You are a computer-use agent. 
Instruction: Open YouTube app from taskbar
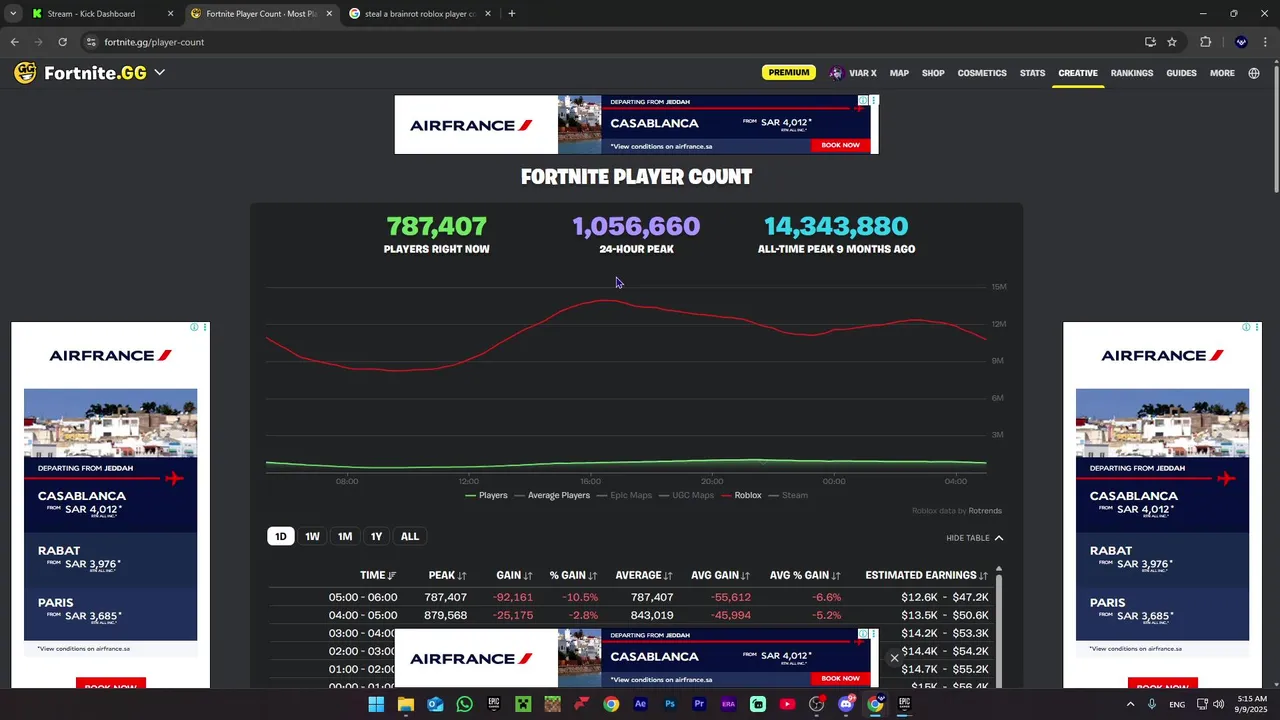click(x=787, y=704)
